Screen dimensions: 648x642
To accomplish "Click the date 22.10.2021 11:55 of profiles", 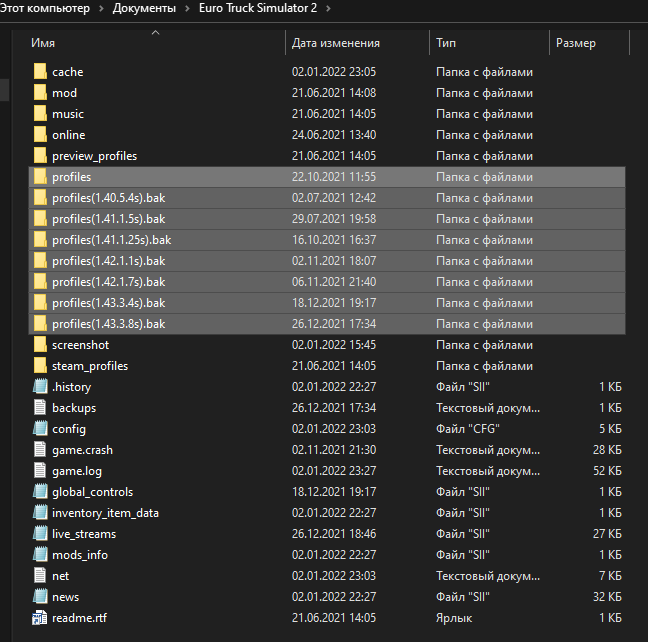I will click(x=334, y=177).
